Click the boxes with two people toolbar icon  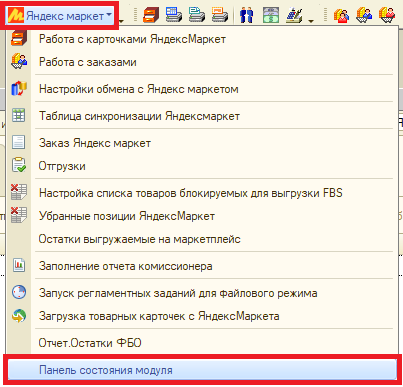[x=341, y=15]
